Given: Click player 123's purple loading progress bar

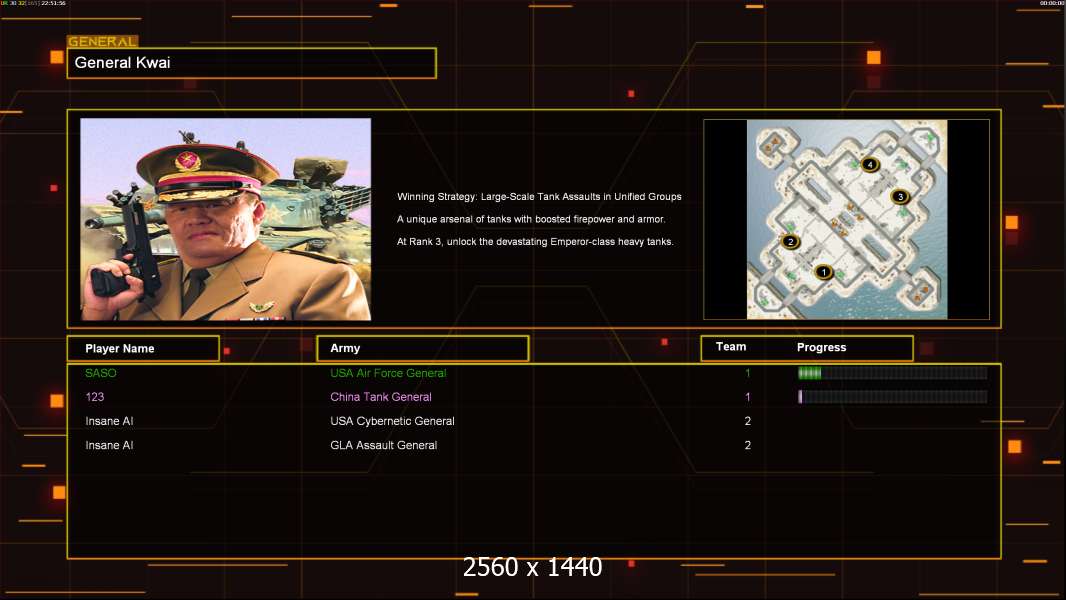Looking at the screenshot, I should pyautogui.click(x=892, y=397).
